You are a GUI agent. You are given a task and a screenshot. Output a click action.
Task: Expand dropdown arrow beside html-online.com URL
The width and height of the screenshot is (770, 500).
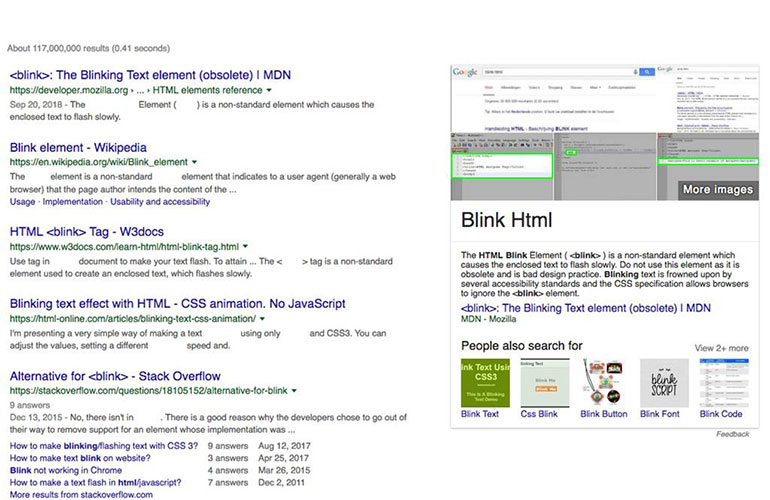point(262,319)
